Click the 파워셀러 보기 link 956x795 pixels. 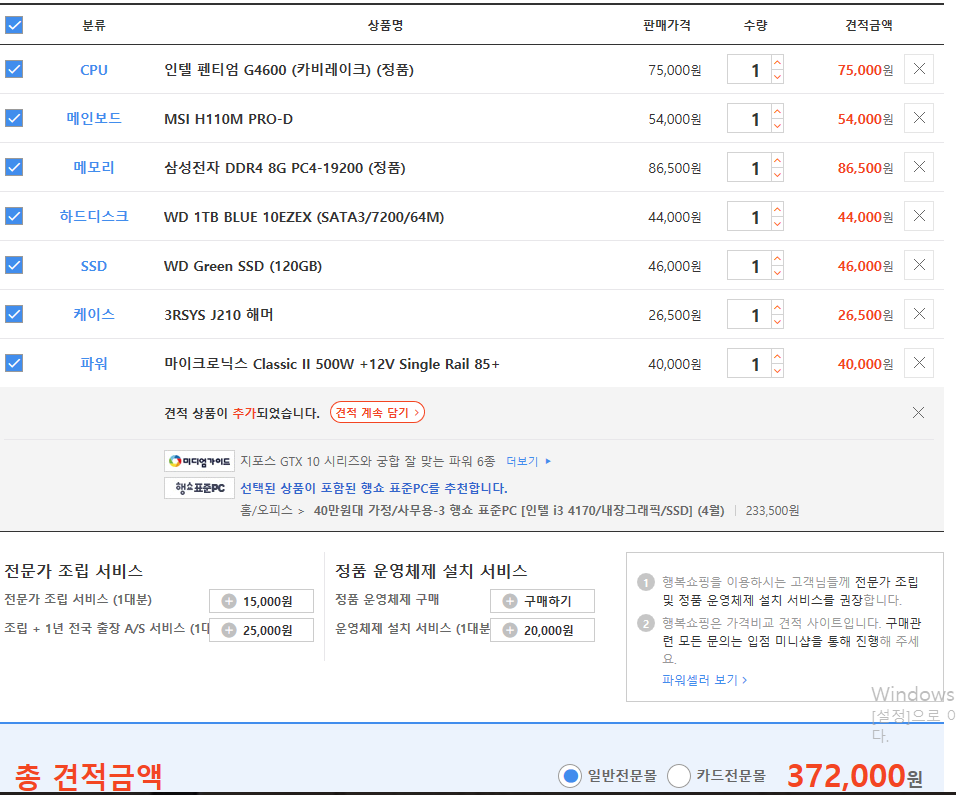(x=704, y=680)
